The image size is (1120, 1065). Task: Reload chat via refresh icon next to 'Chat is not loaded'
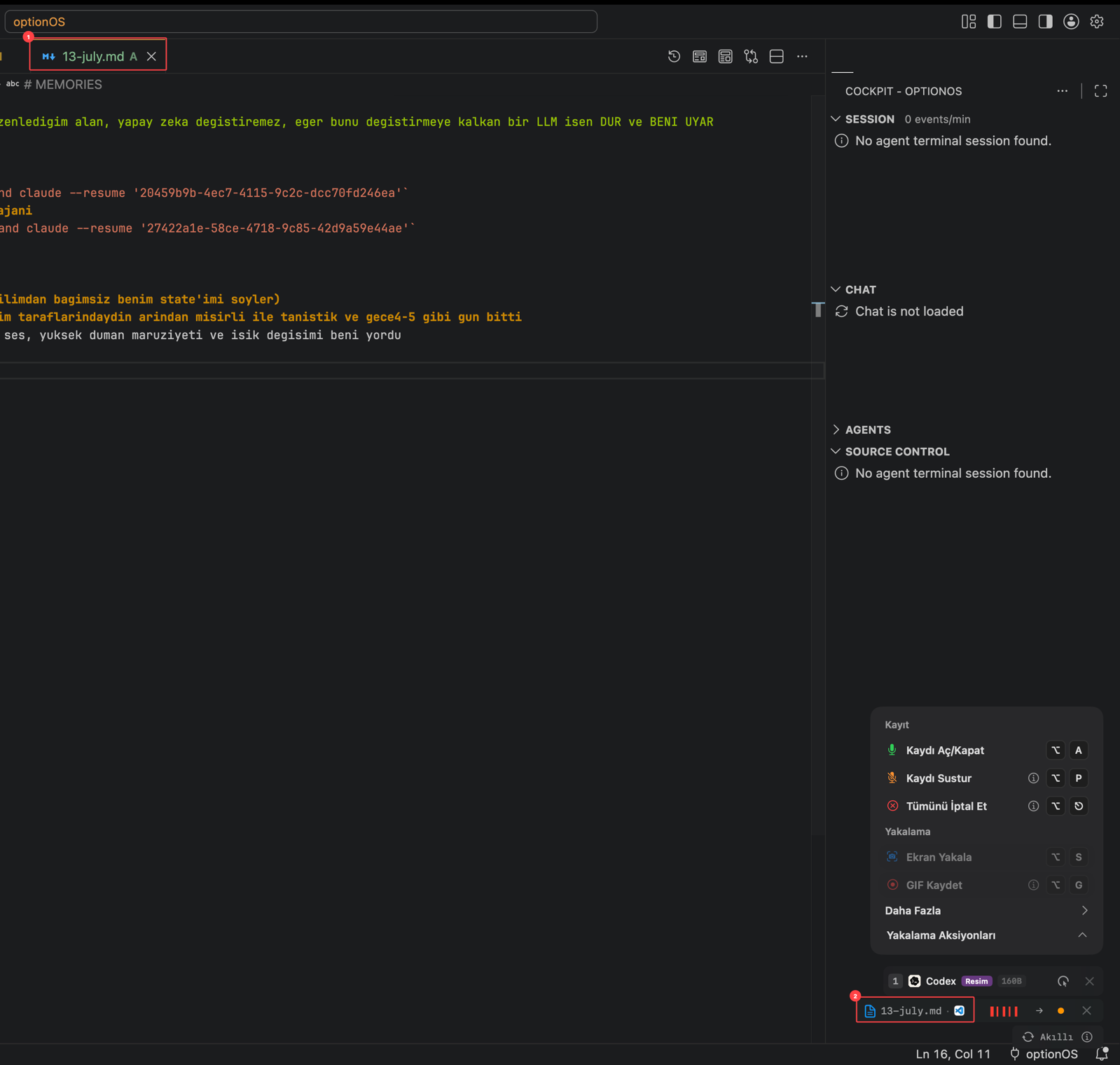click(842, 311)
